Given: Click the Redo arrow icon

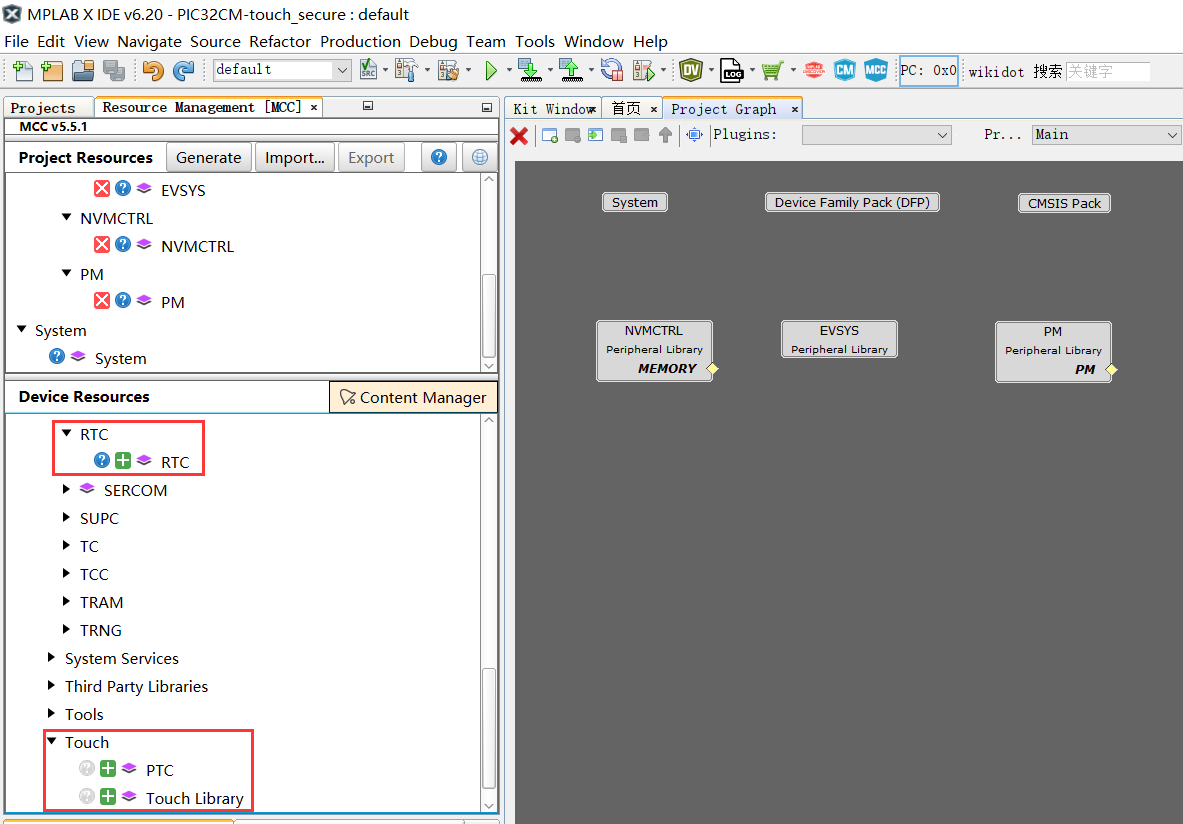Looking at the screenshot, I should click(x=183, y=71).
